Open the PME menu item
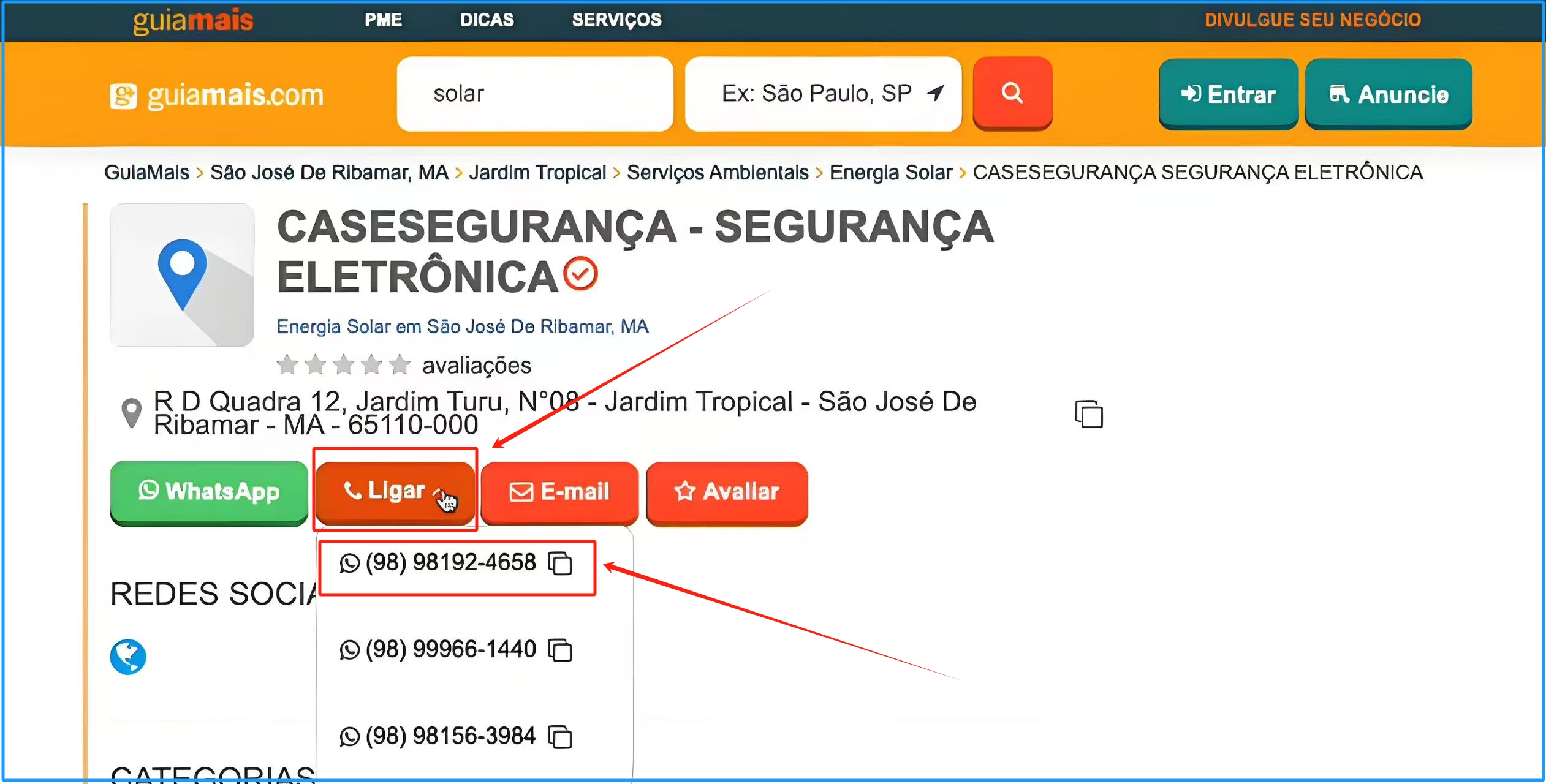The image size is (1546, 784). click(384, 20)
